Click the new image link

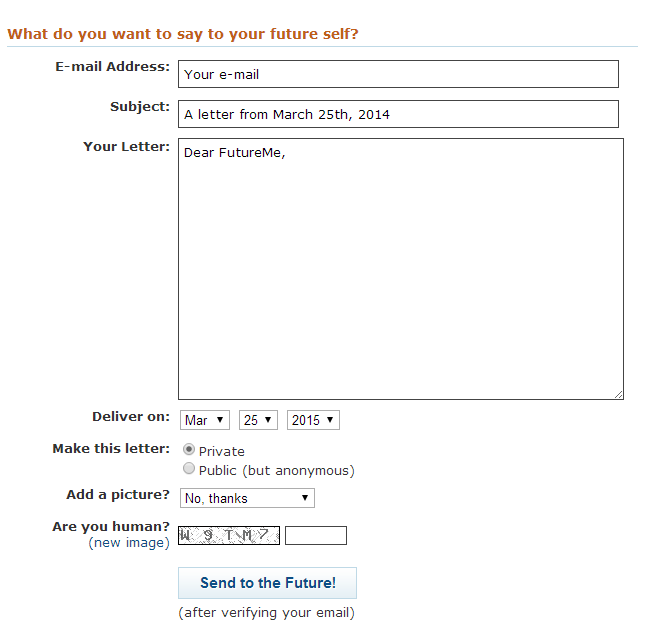[129, 543]
